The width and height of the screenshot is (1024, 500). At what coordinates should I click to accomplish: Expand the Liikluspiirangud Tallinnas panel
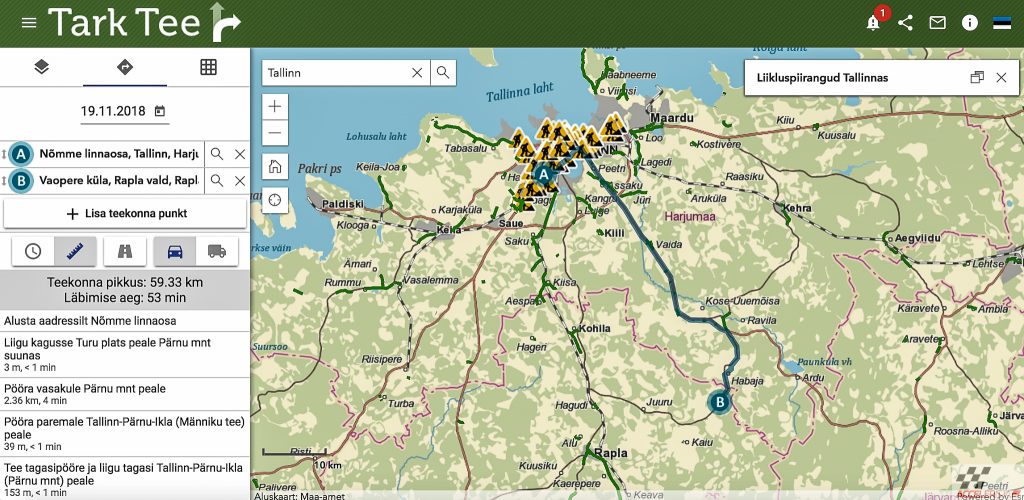coord(977,77)
